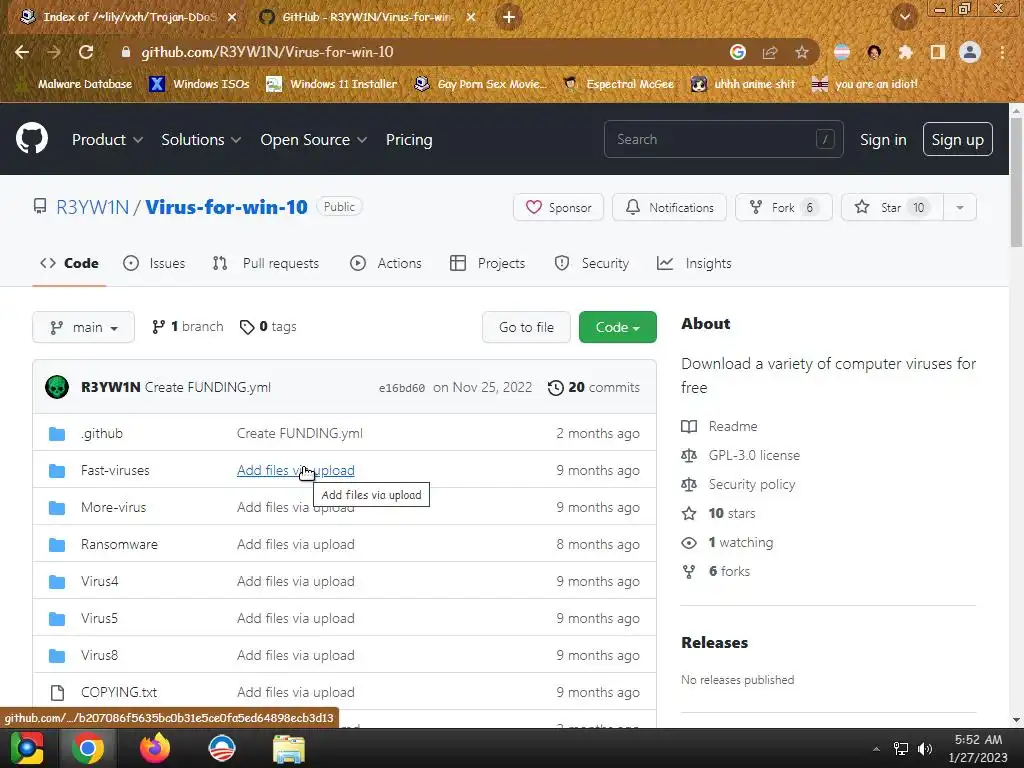This screenshot has width=1024, height=768.
Task: View the 20 commits history
Action: point(594,387)
